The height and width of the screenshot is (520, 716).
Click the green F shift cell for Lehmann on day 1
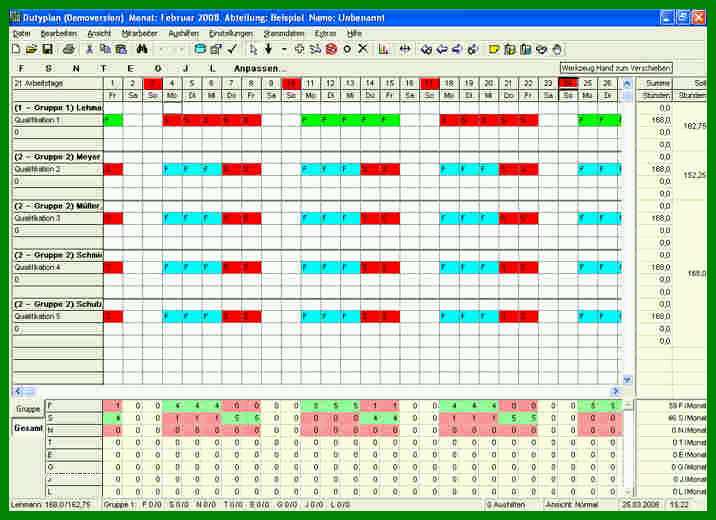pos(113,120)
